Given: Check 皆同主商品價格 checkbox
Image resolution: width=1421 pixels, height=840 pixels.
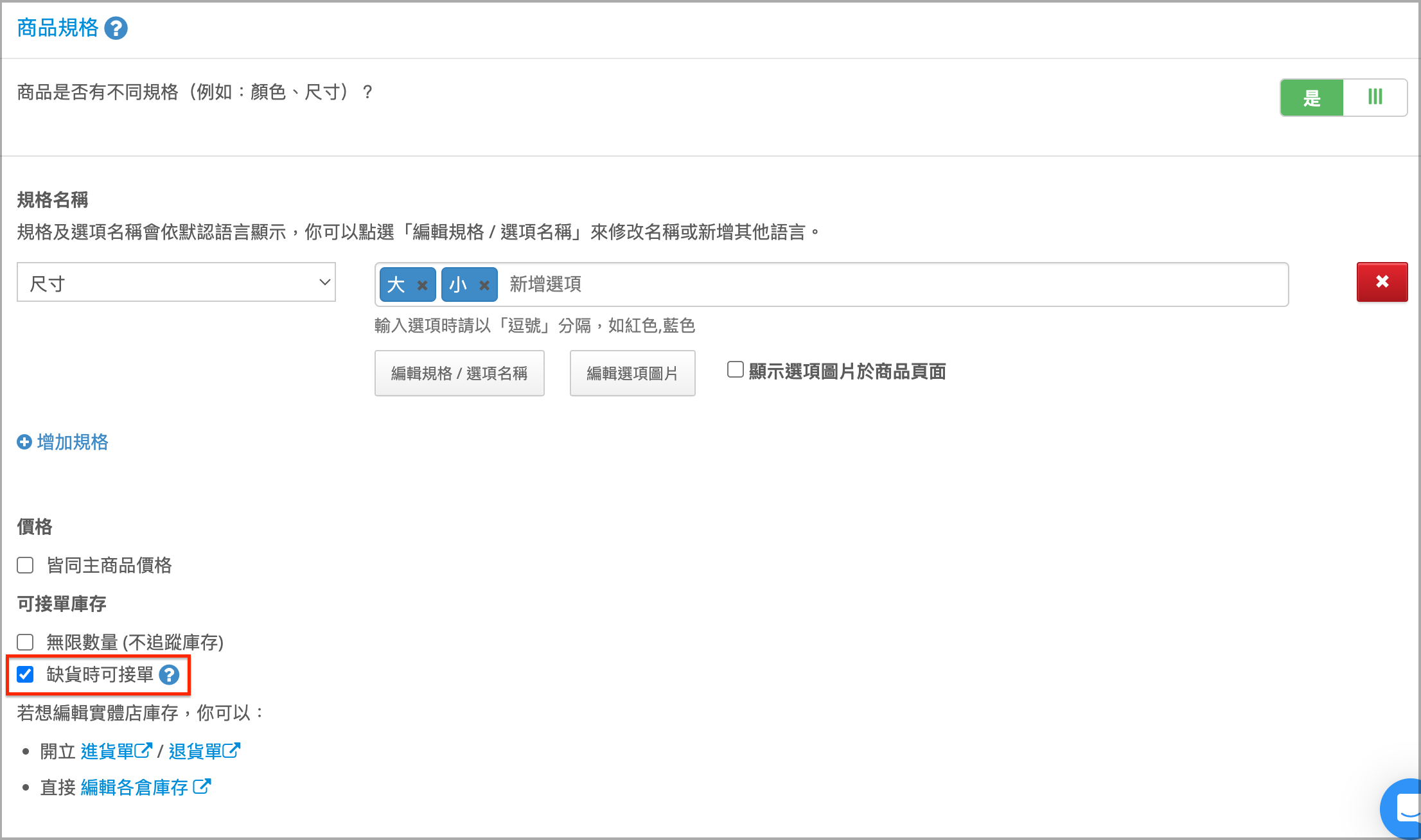Looking at the screenshot, I should pyautogui.click(x=25, y=565).
